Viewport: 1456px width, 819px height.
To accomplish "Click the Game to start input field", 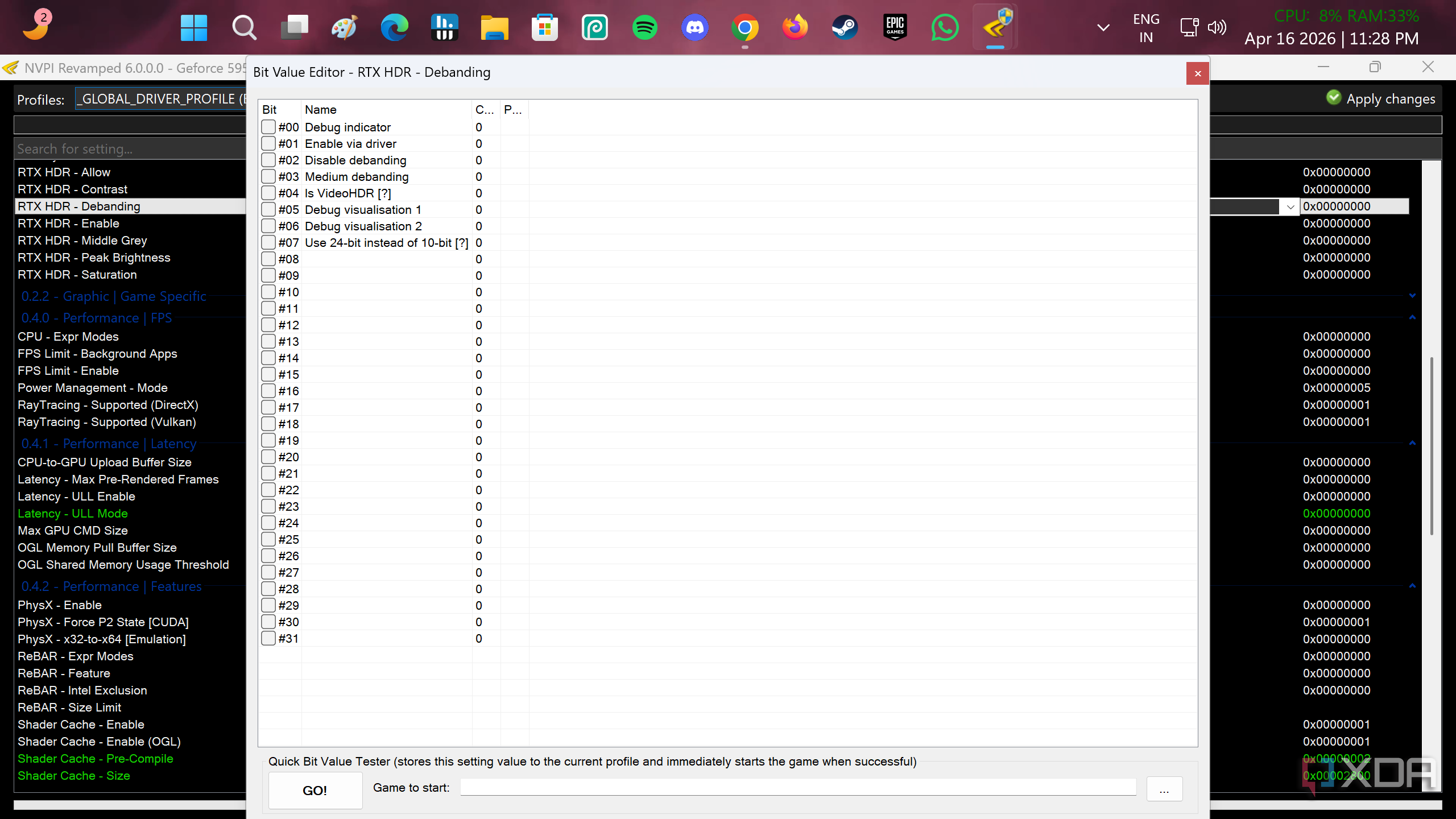I will pos(798,788).
